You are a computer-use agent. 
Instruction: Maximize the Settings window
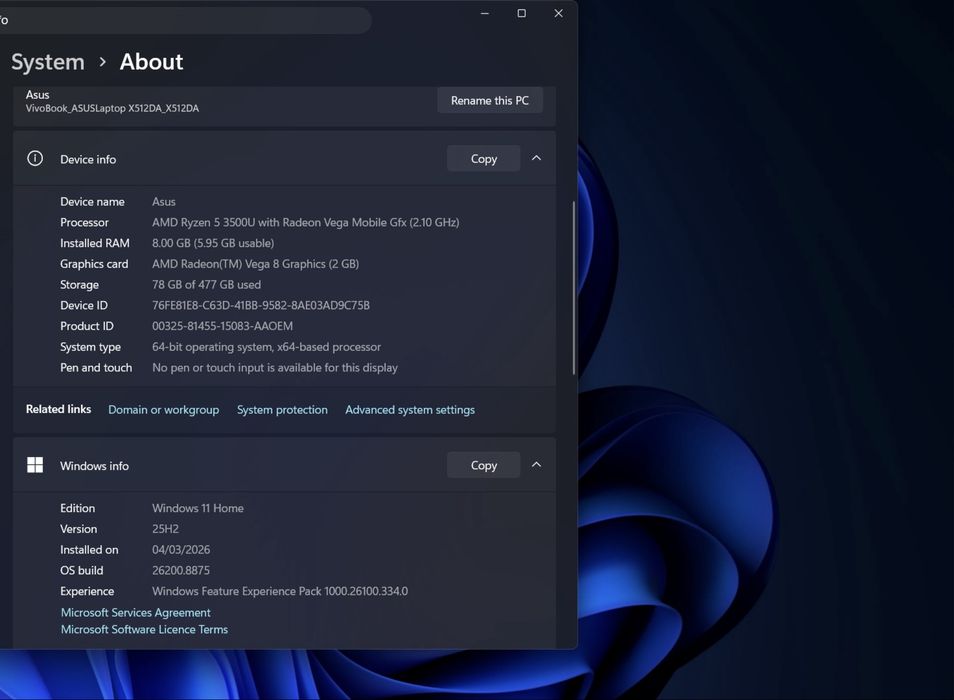(x=521, y=13)
